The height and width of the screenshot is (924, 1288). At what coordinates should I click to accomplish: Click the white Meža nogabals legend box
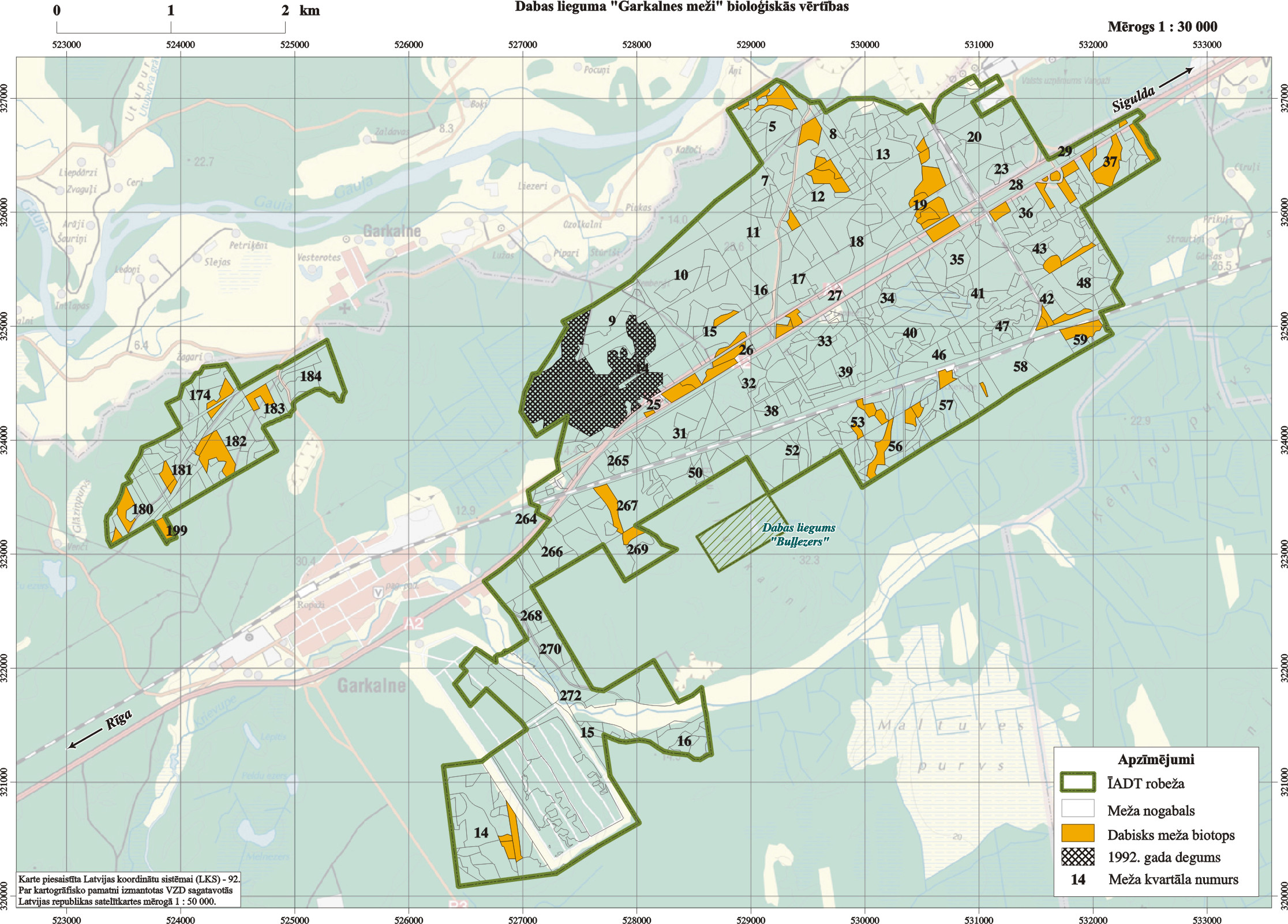coord(1077,809)
